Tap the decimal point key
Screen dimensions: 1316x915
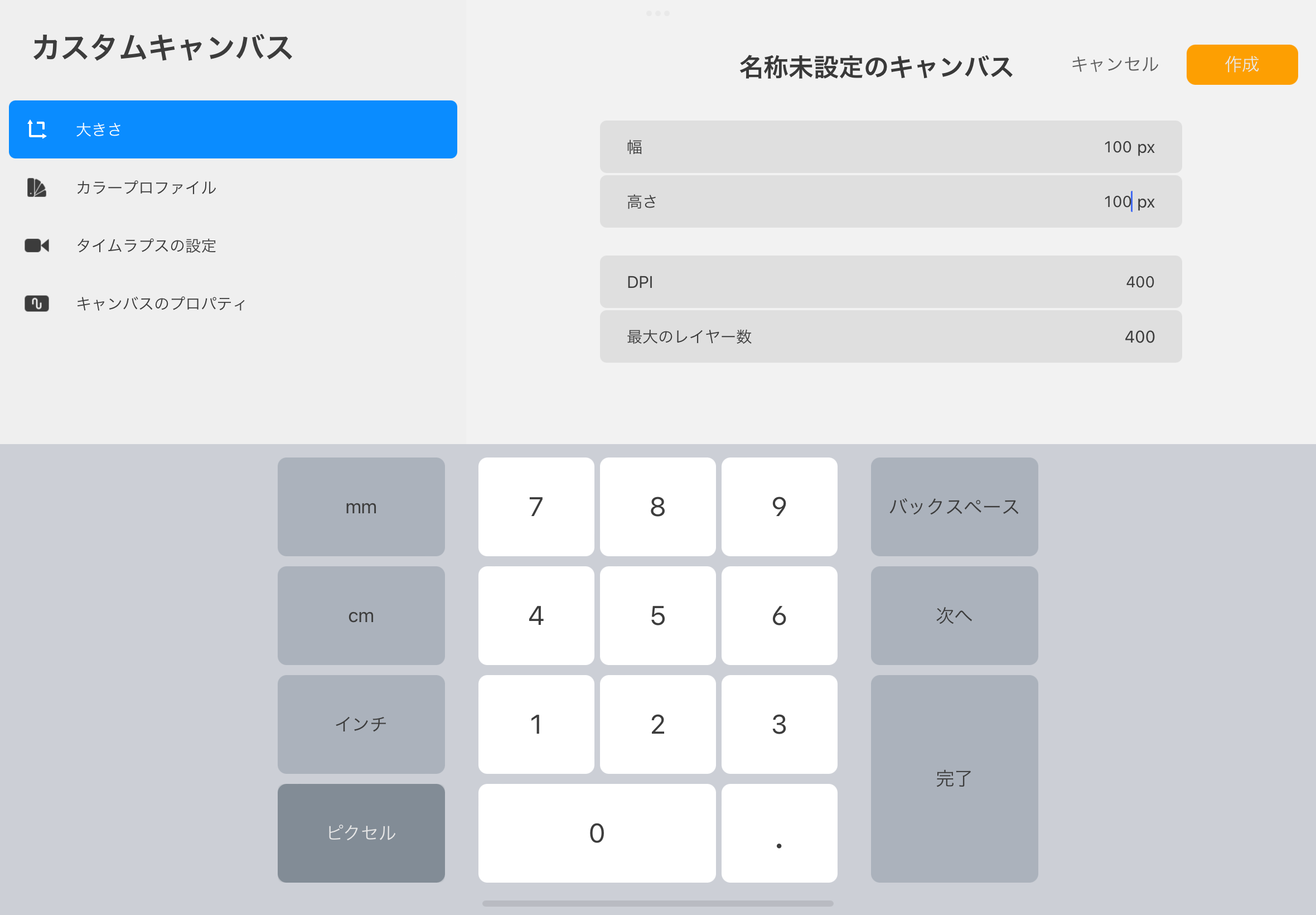pos(778,833)
